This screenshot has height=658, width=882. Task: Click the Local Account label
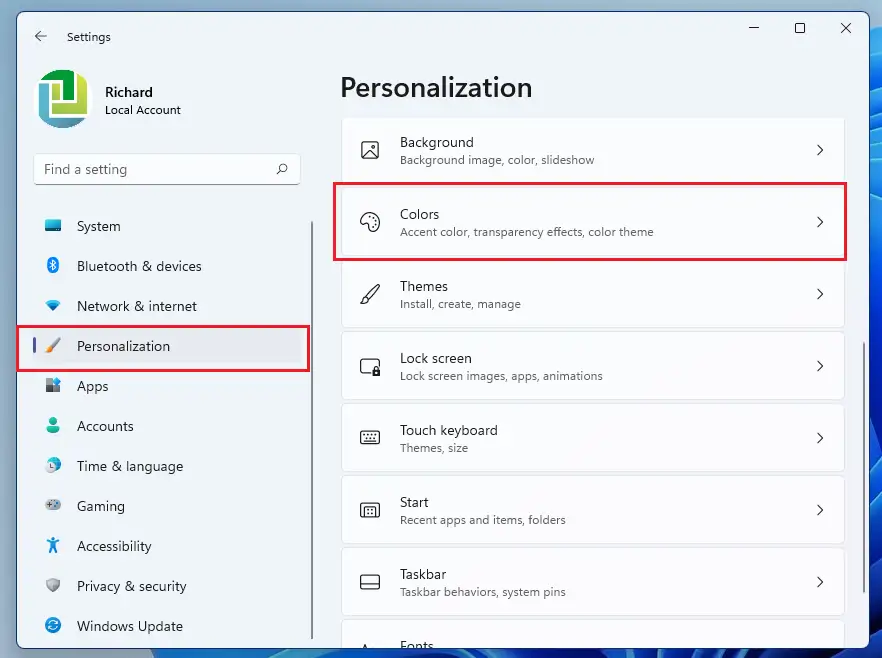coord(143,110)
